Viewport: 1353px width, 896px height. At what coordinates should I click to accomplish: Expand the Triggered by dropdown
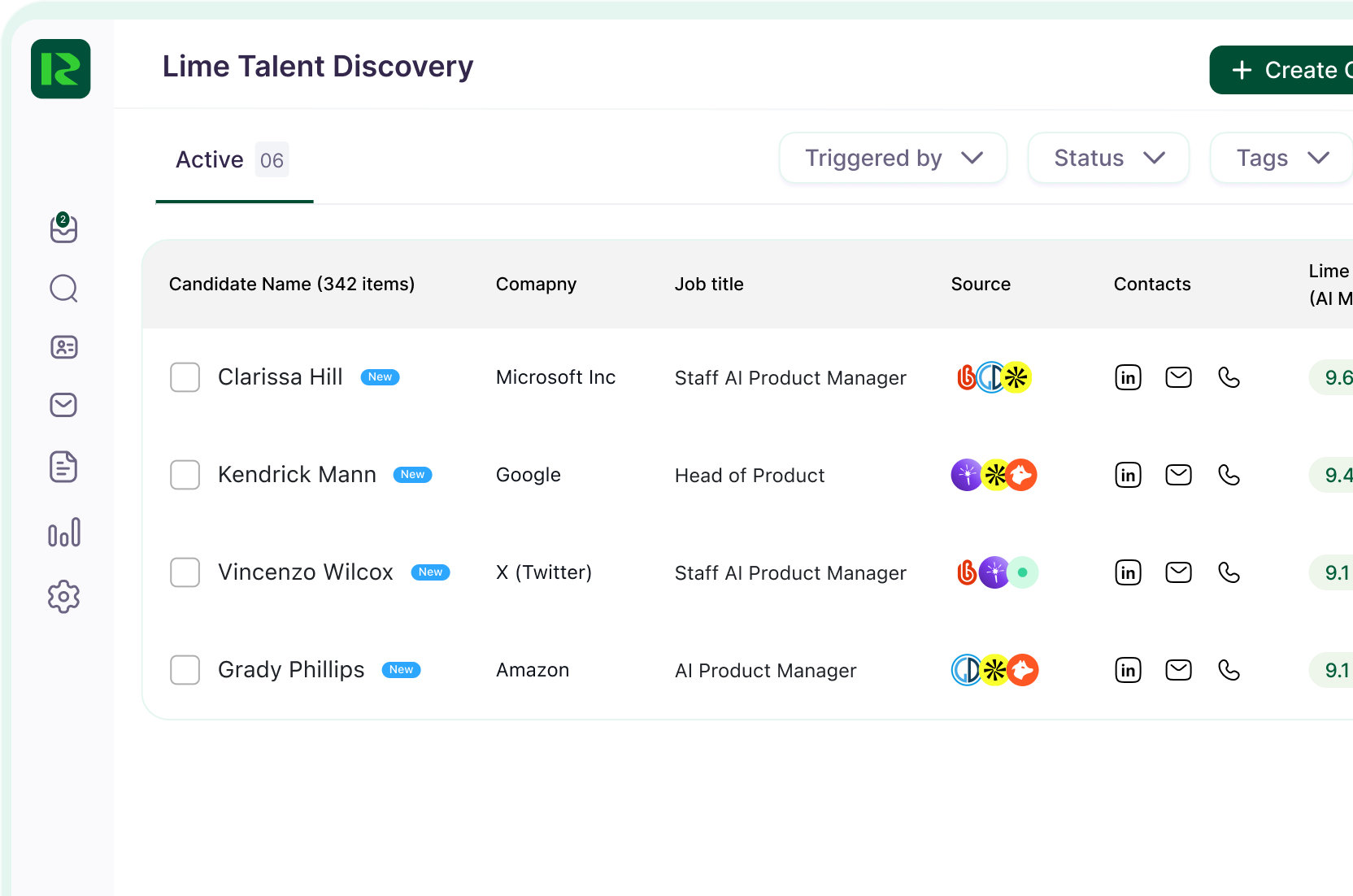click(894, 158)
